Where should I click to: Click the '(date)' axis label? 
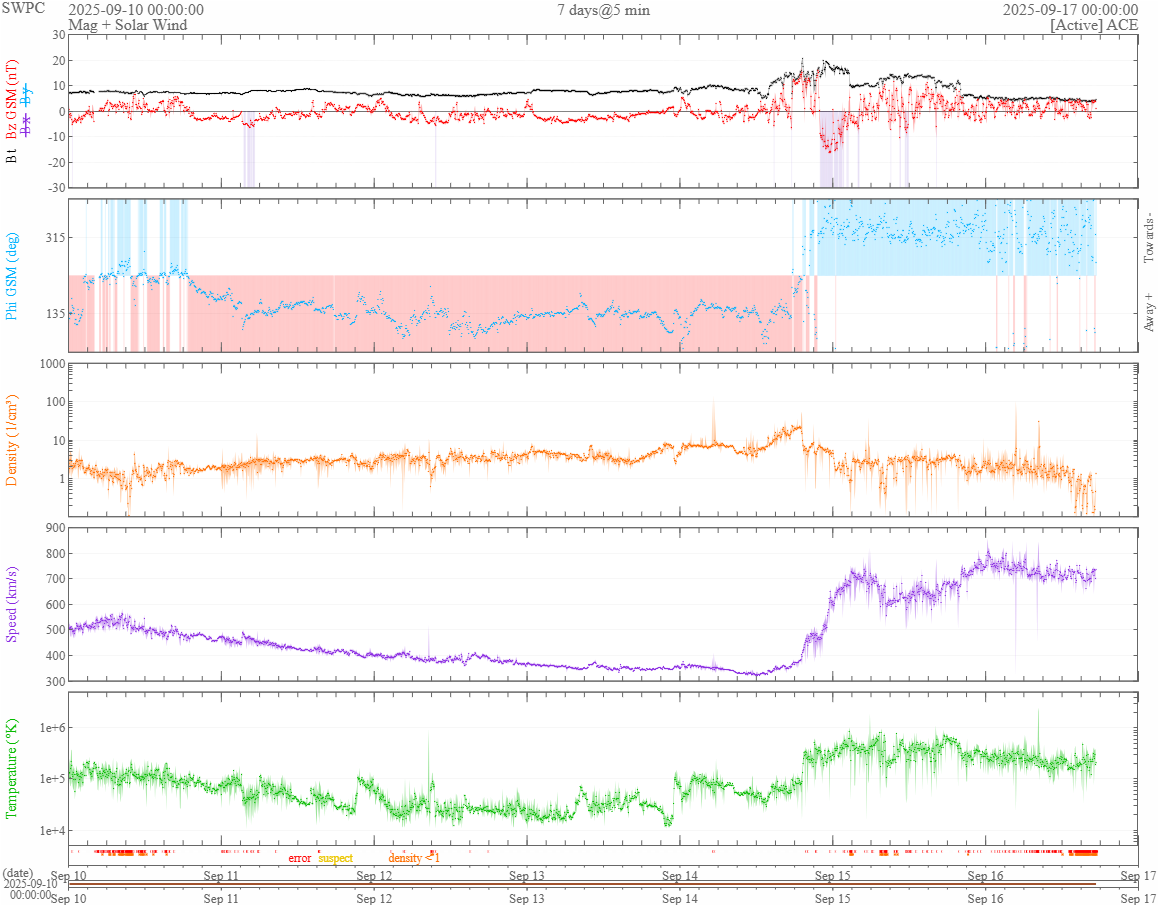(x=18, y=872)
